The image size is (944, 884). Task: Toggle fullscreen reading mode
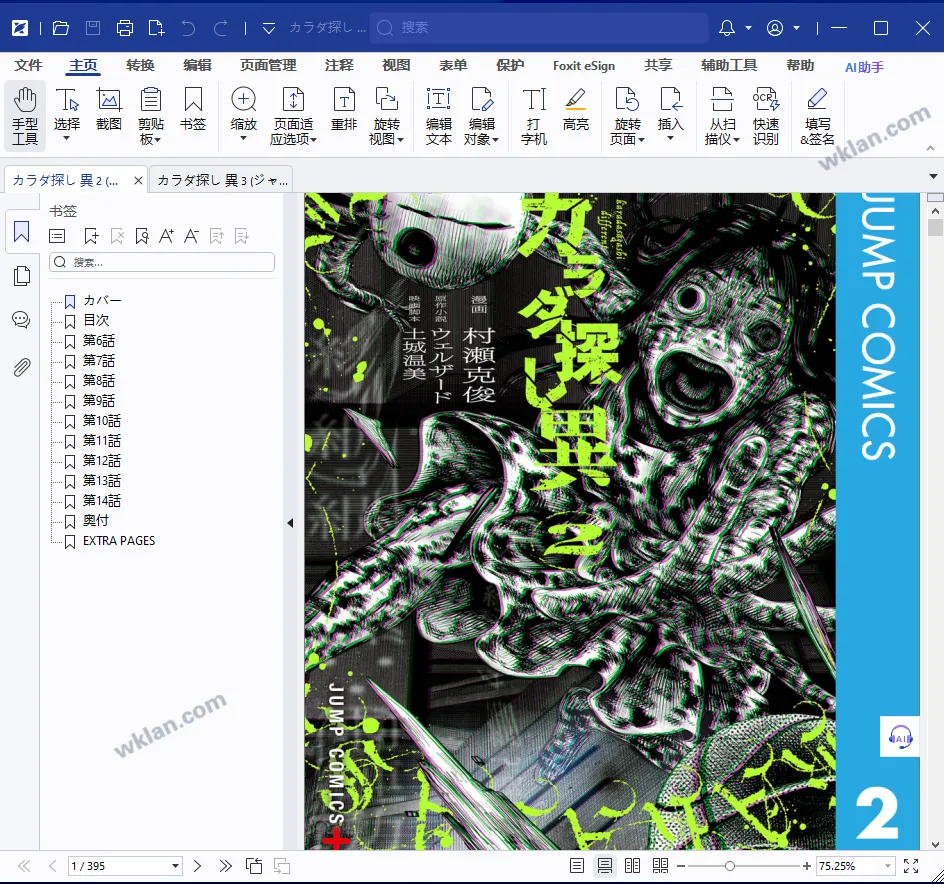click(x=911, y=866)
